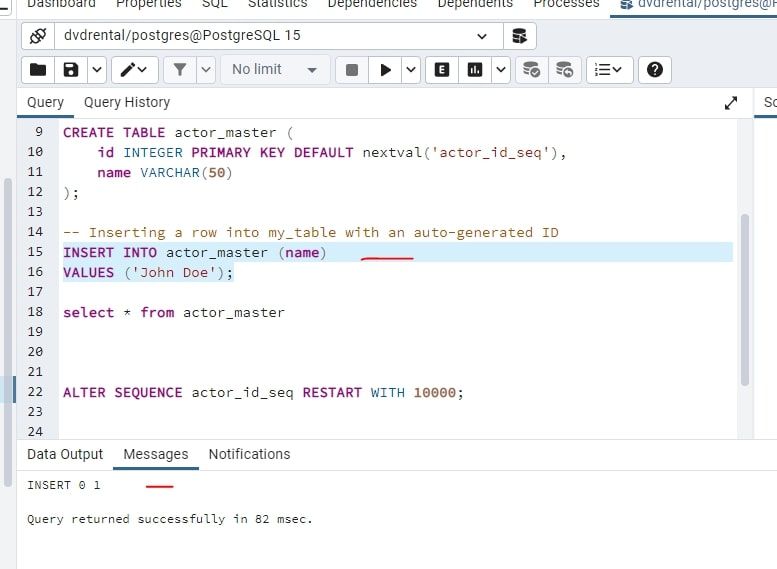This screenshot has width=777, height=569.
Task: Open the Data Output tab
Action: click(65, 454)
